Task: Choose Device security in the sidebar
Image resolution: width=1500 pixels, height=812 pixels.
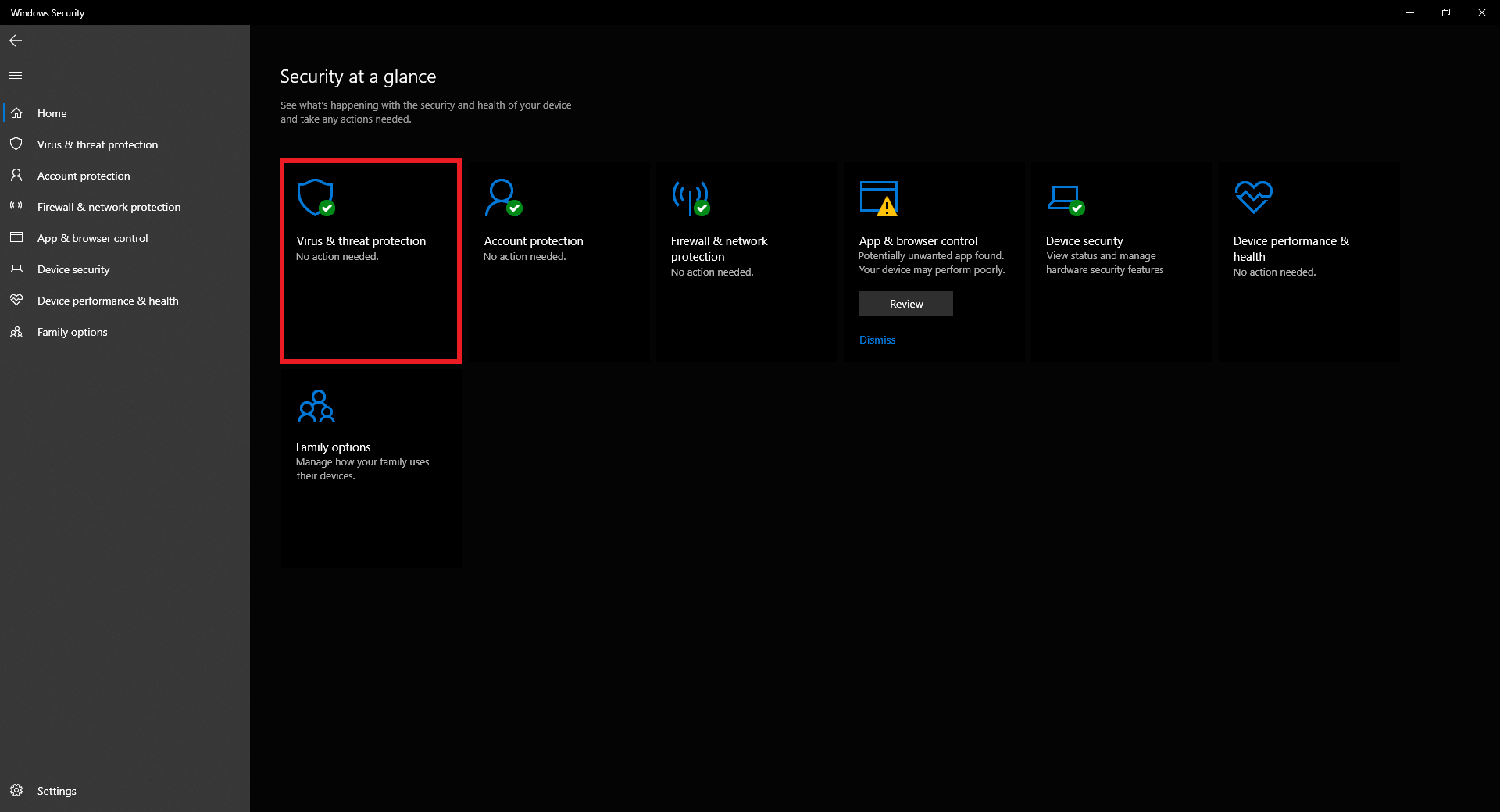Action: [73, 269]
